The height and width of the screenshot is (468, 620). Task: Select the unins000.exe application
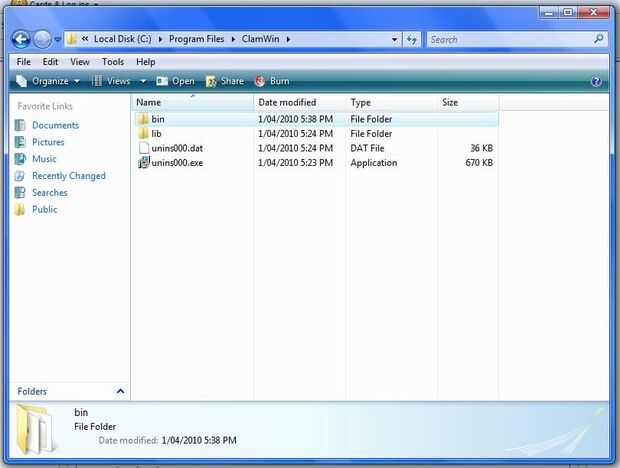coord(177,163)
